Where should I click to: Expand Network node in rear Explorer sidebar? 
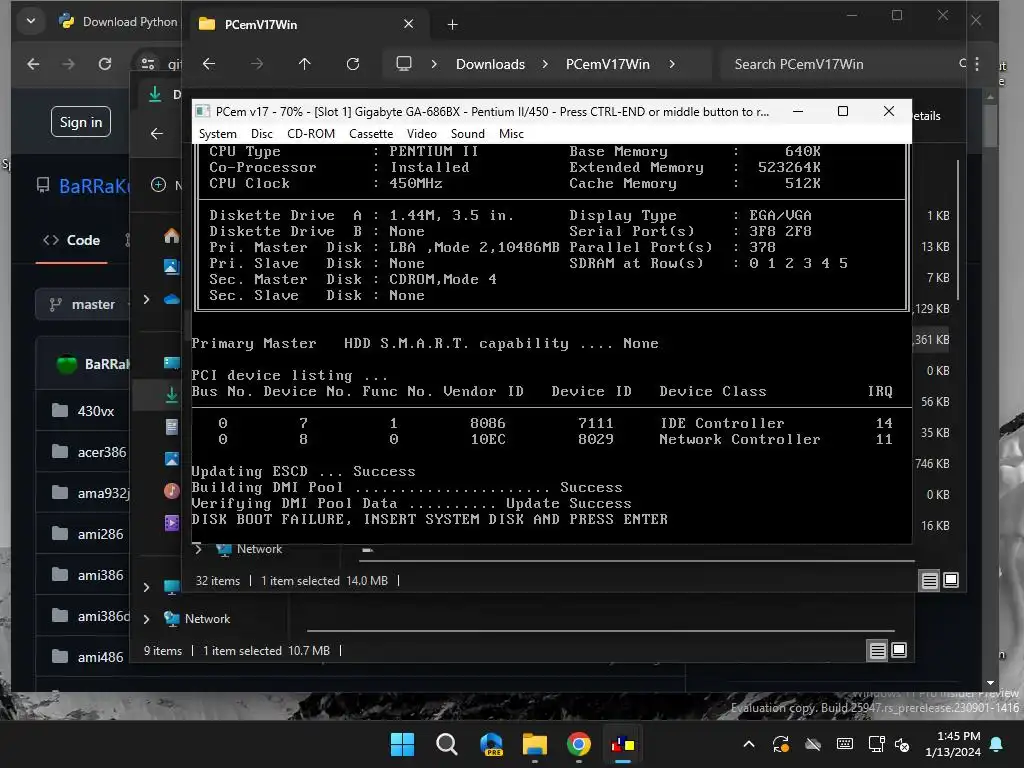point(146,619)
